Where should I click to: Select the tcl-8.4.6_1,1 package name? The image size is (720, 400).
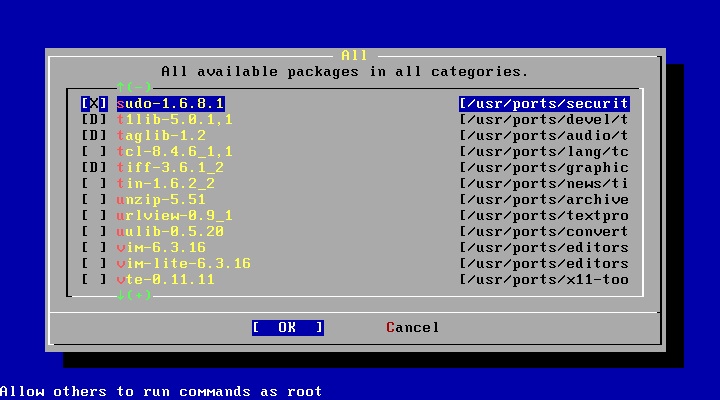tap(175, 152)
